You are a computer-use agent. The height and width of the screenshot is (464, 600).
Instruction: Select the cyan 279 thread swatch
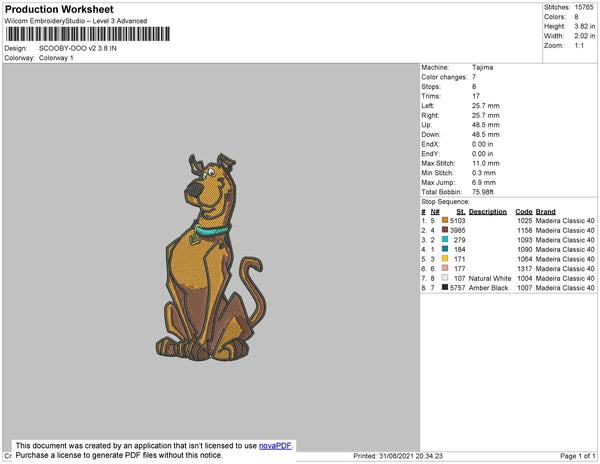[x=445, y=239]
